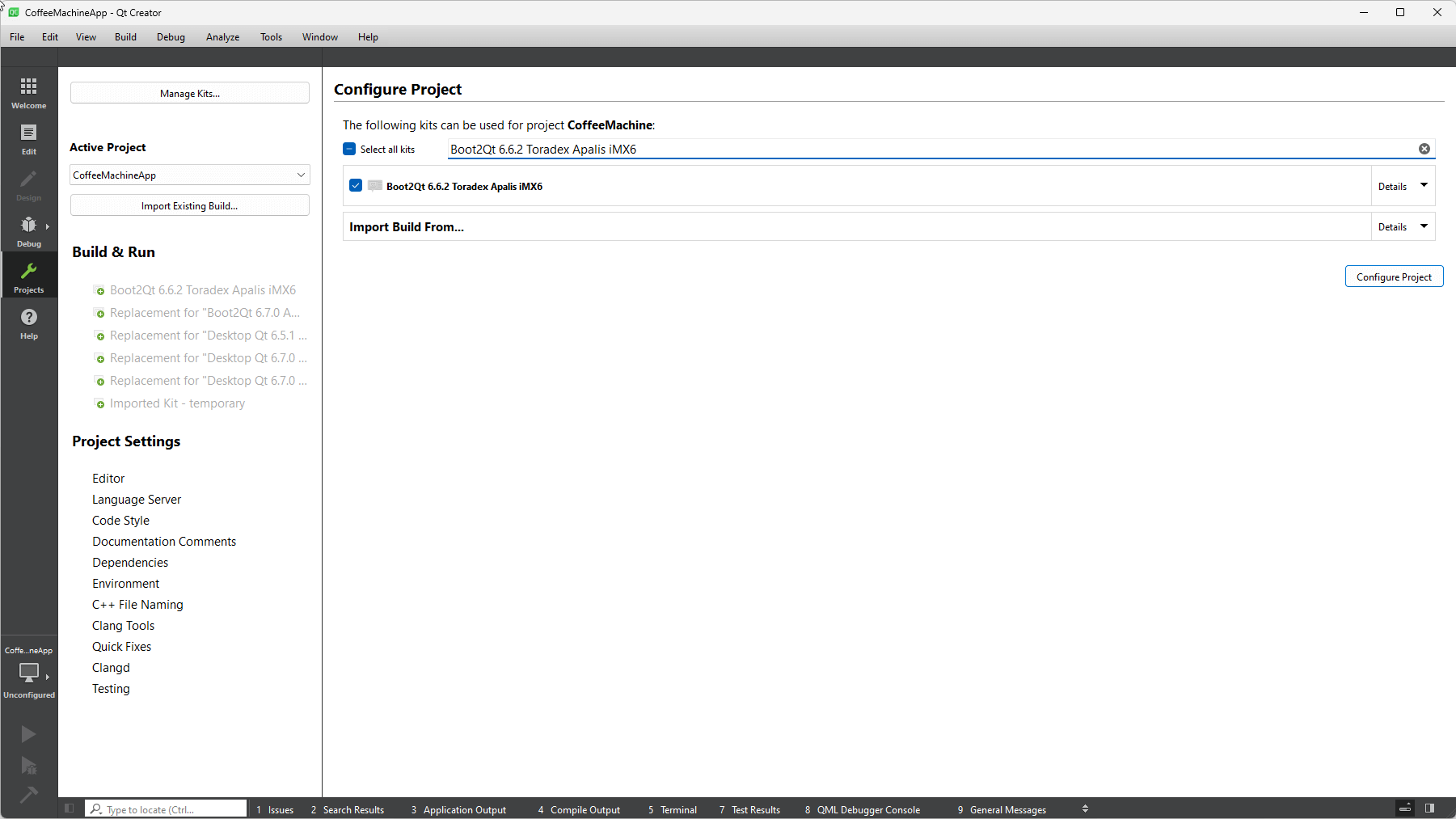This screenshot has width=1456, height=819.
Task: Expand Details for Import Build From
Action: (x=1403, y=227)
